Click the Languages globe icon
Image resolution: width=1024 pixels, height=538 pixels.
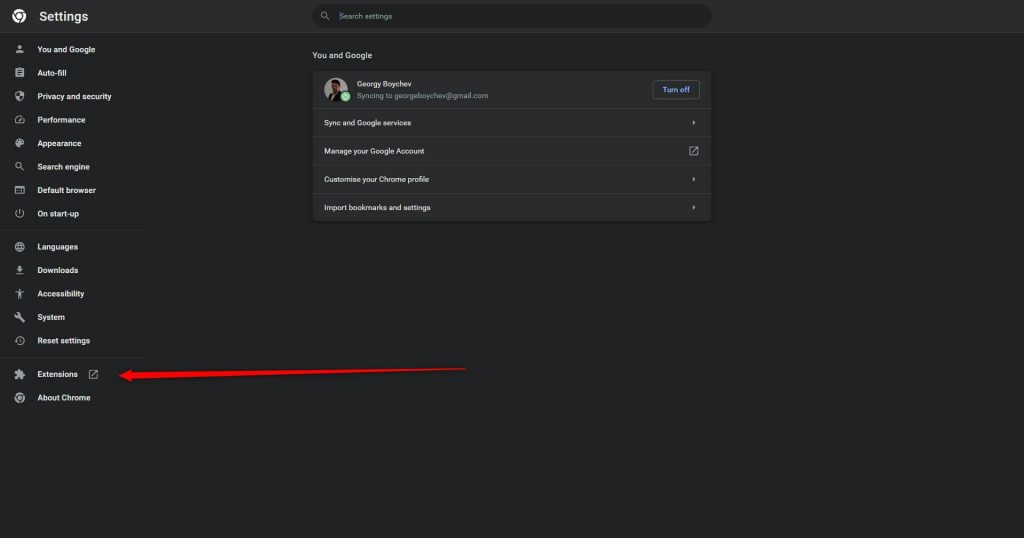(20, 247)
